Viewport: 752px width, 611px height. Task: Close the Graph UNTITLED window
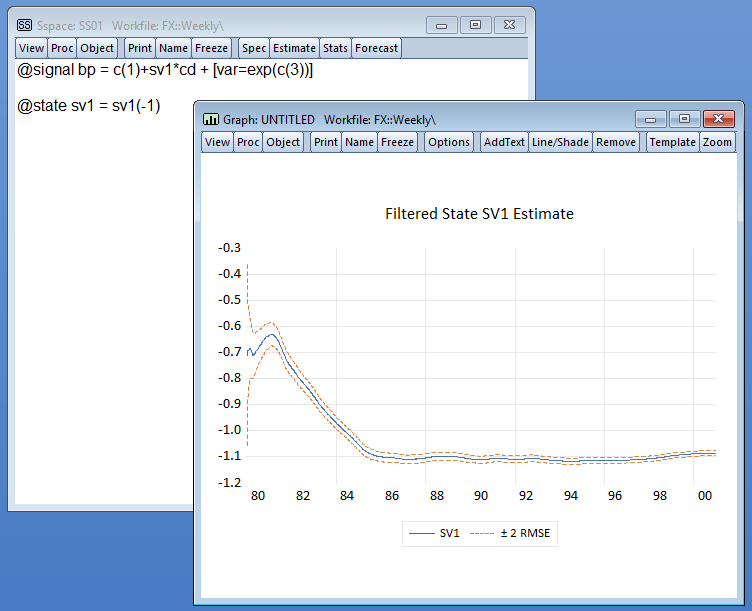(x=719, y=118)
